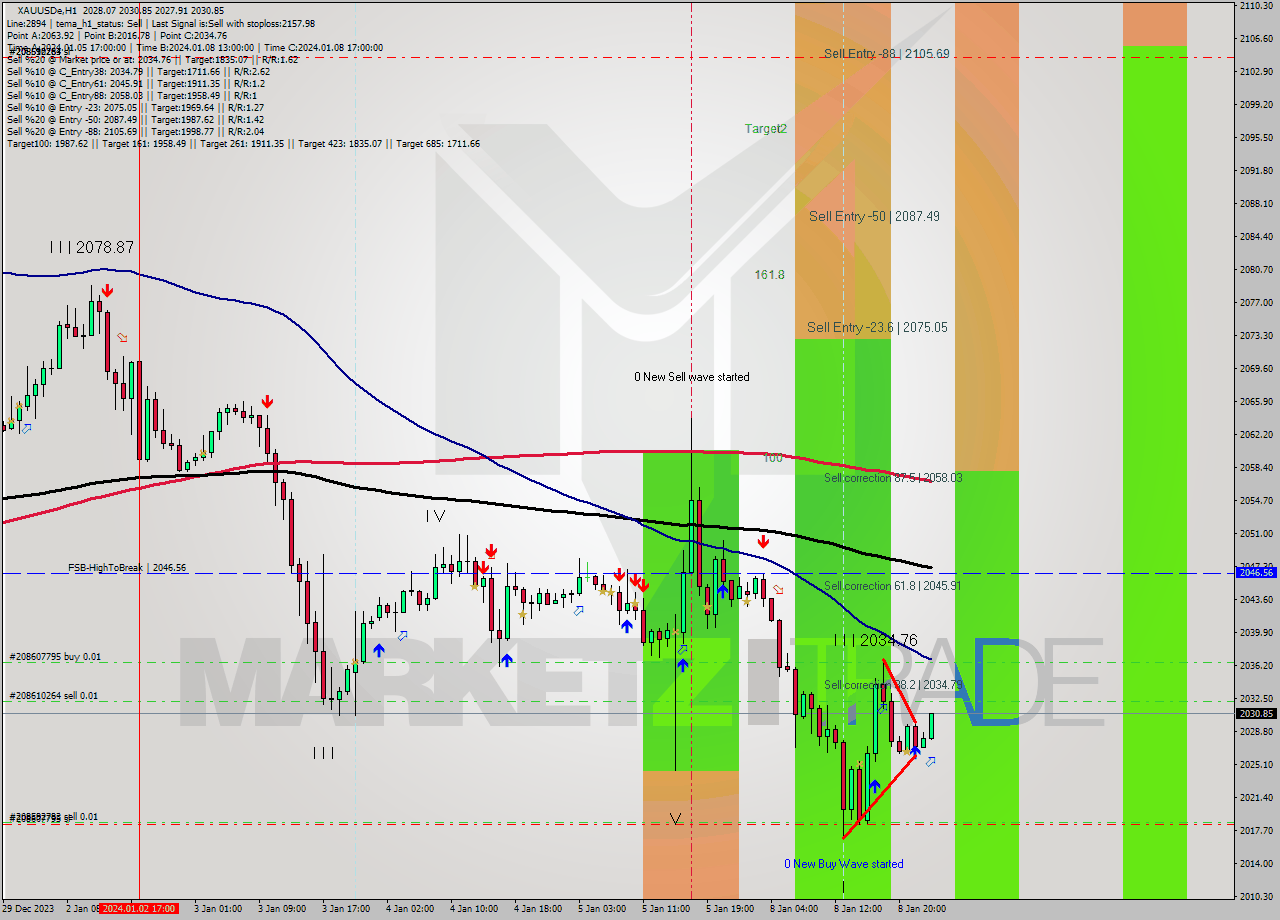
Task: Click the Sell %10 @ C_Entry38 line
Action: tap(138, 71)
